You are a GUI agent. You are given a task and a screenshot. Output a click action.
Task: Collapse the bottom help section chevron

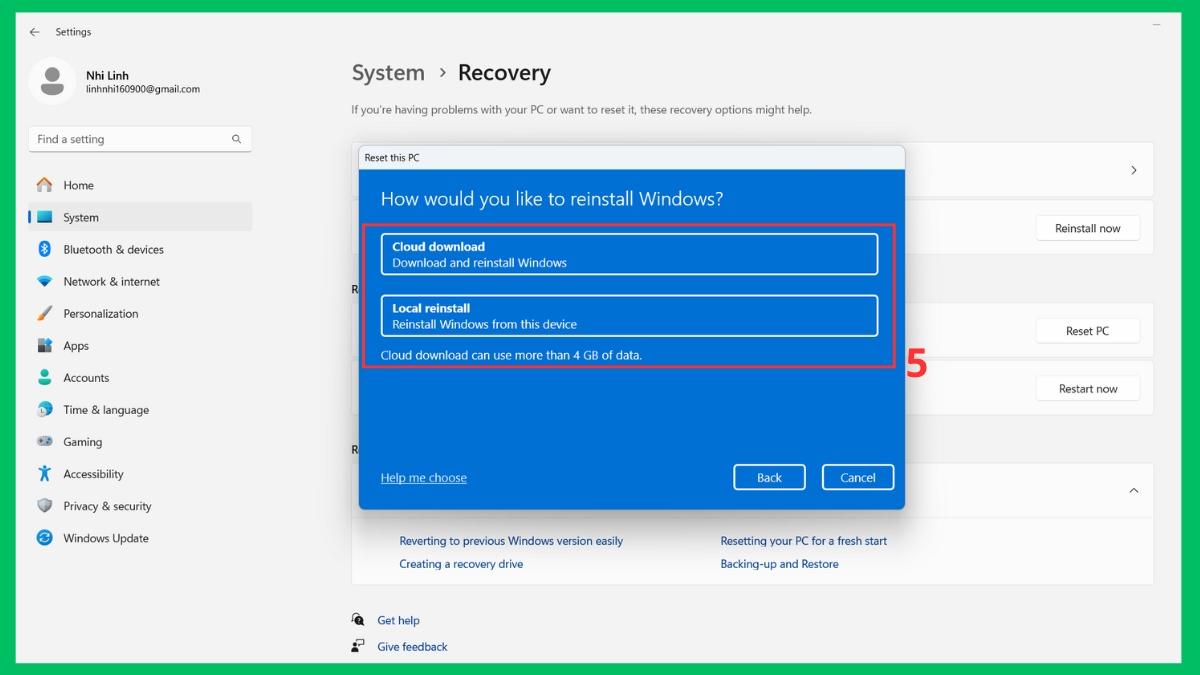[x=1134, y=490]
